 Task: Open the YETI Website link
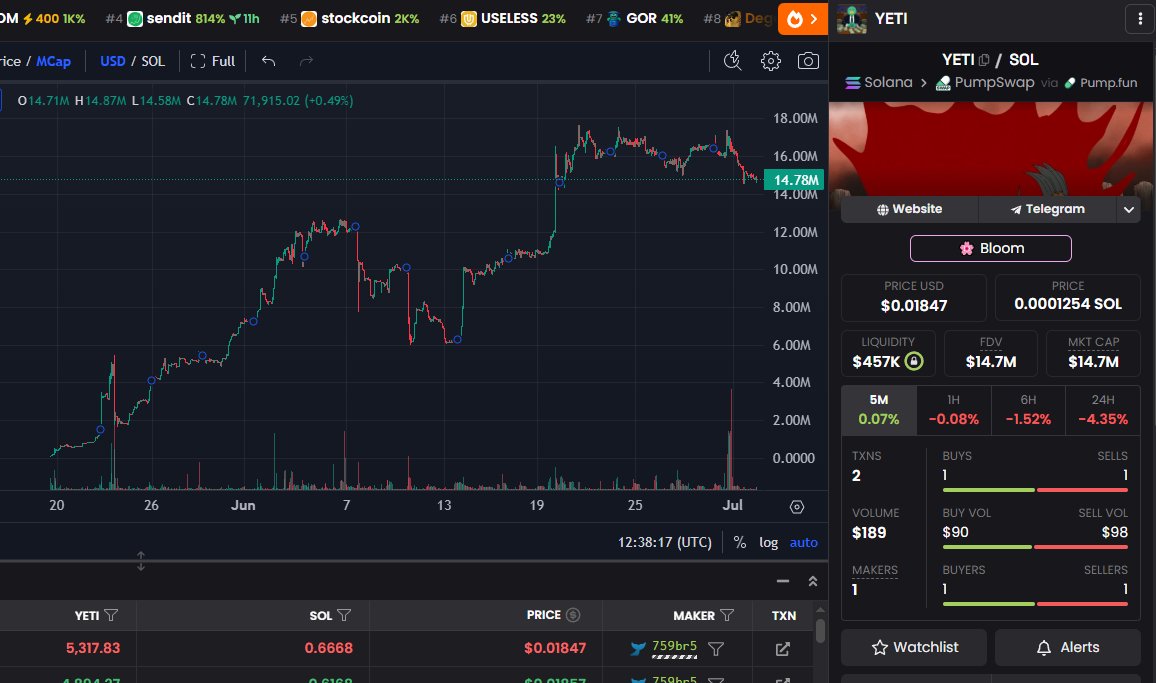pyautogui.click(x=909, y=209)
